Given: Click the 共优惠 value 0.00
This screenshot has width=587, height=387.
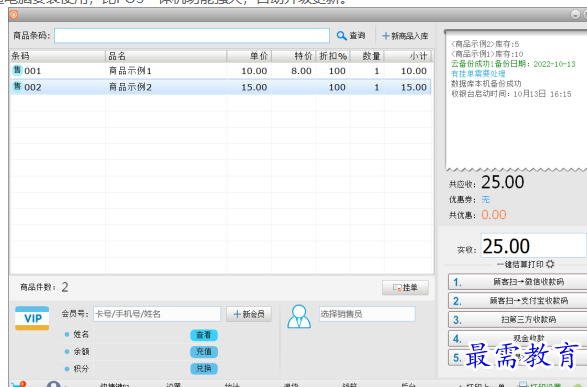Looking at the screenshot, I should 494,215.
